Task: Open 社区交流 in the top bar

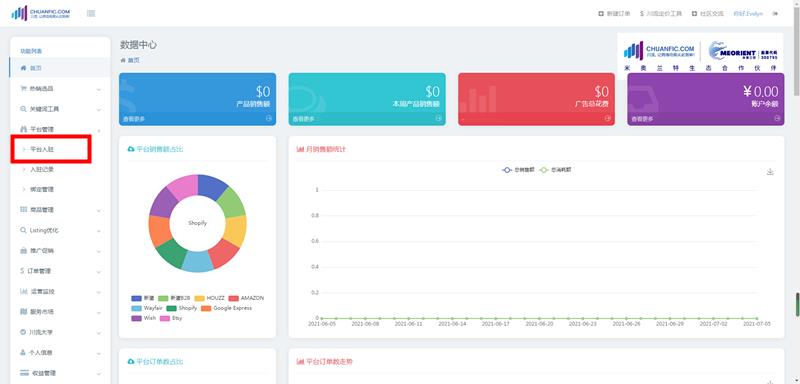Action: pyautogui.click(x=708, y=14)
